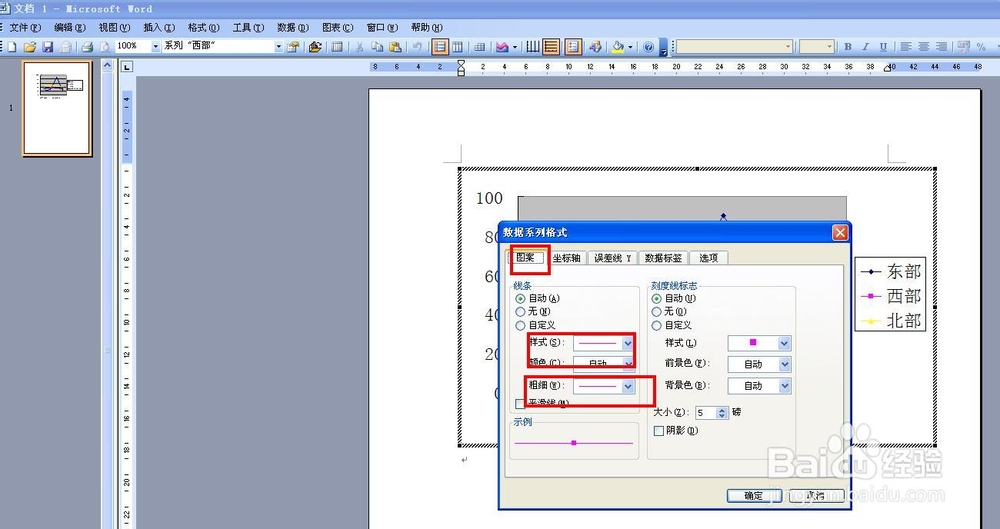Viewport: 1000px width, 529px height.
Task: Click the Chart Type toolbar icon
Action: tap(503, 47)
